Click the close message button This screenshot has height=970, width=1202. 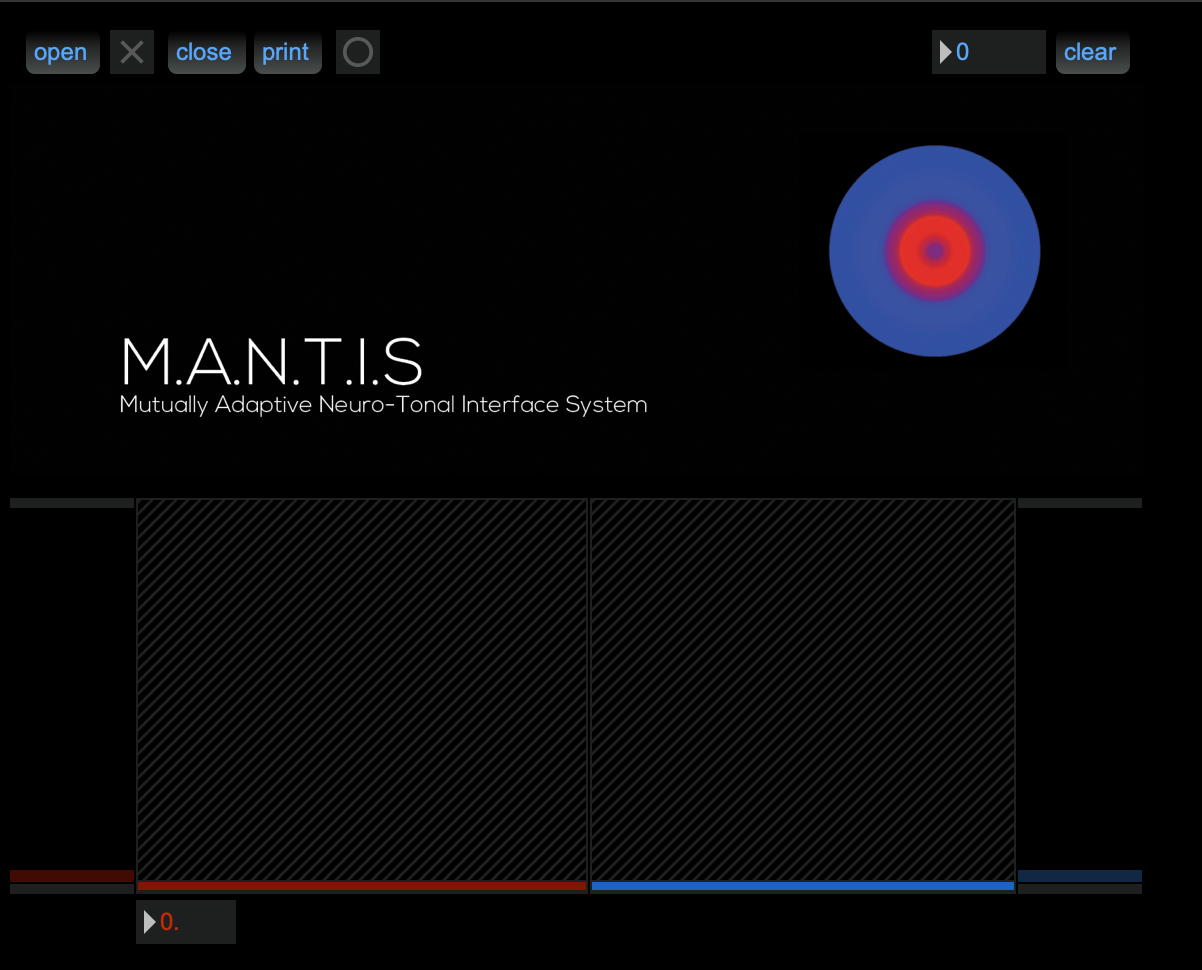(x=206, y=52)
